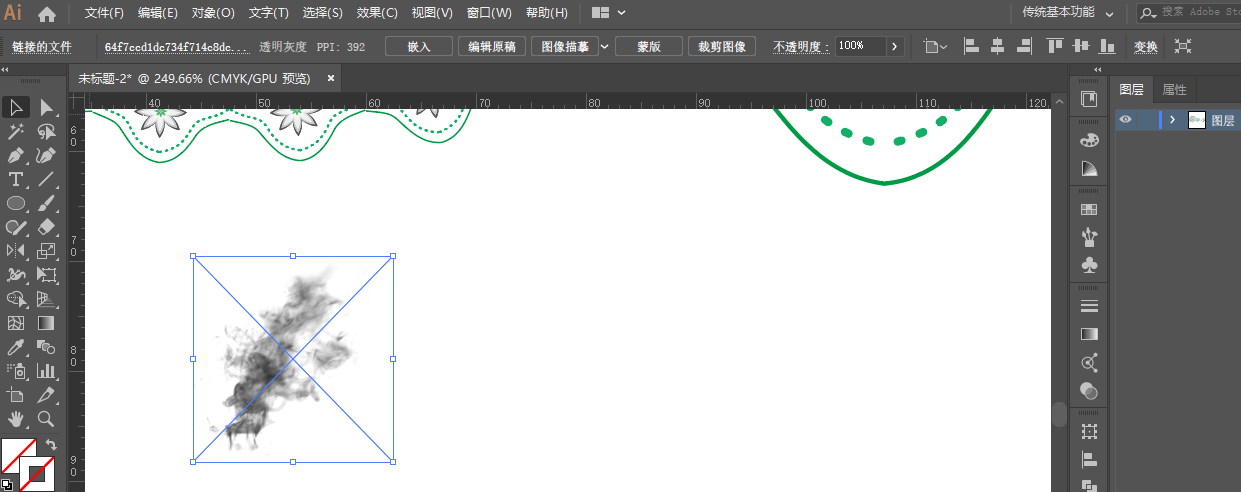Click the fill color swatch
The width and height of the screenshot is (1241, 492).
coord(16,455)
